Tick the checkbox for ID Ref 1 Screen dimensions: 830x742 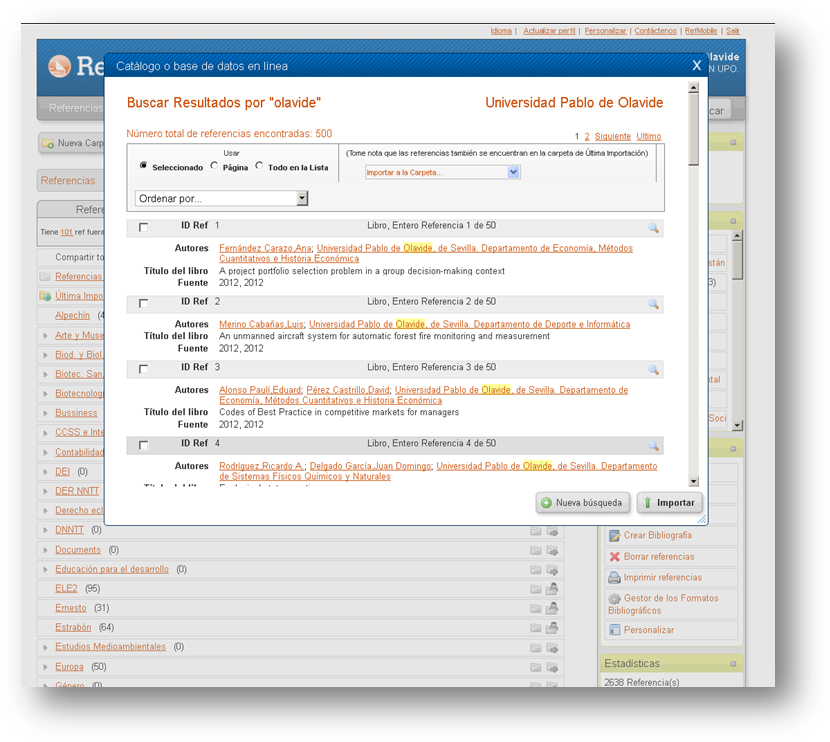pos(143,227)
